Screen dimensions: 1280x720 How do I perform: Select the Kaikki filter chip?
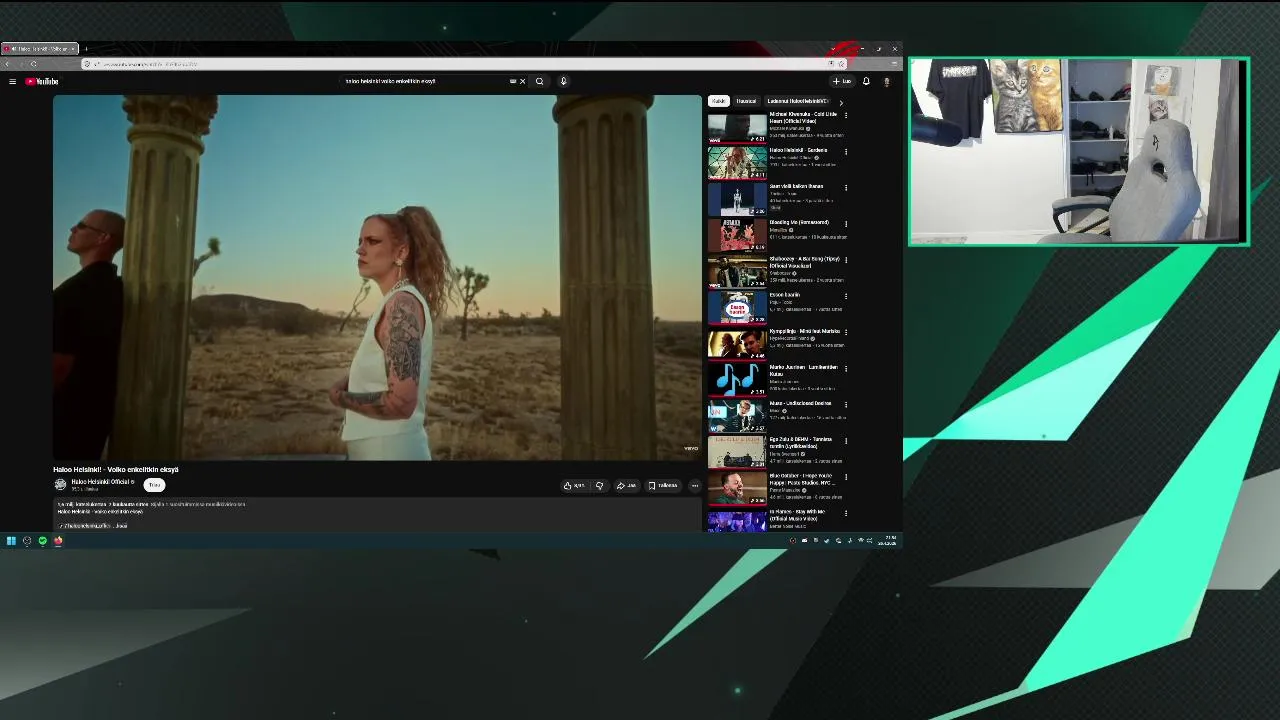click(x=718, y=101)
